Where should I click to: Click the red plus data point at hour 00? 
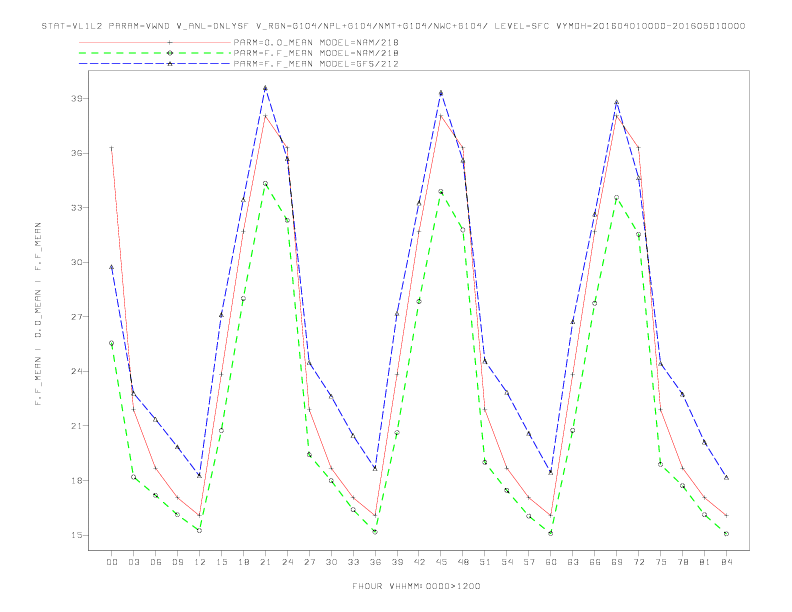[x=112, y=148]
